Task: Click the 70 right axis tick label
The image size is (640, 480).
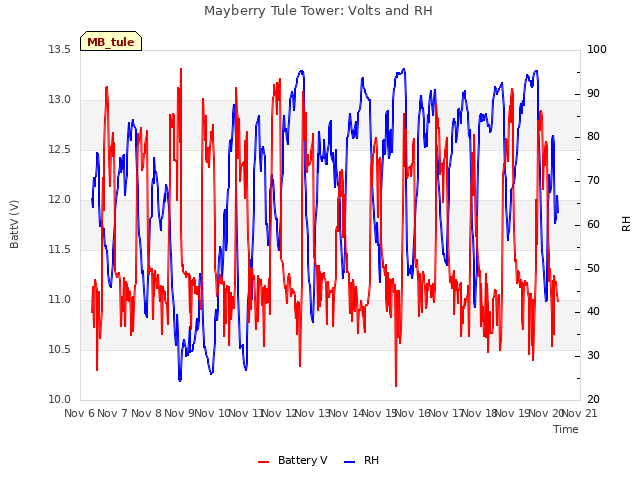Action: (593, 180)
